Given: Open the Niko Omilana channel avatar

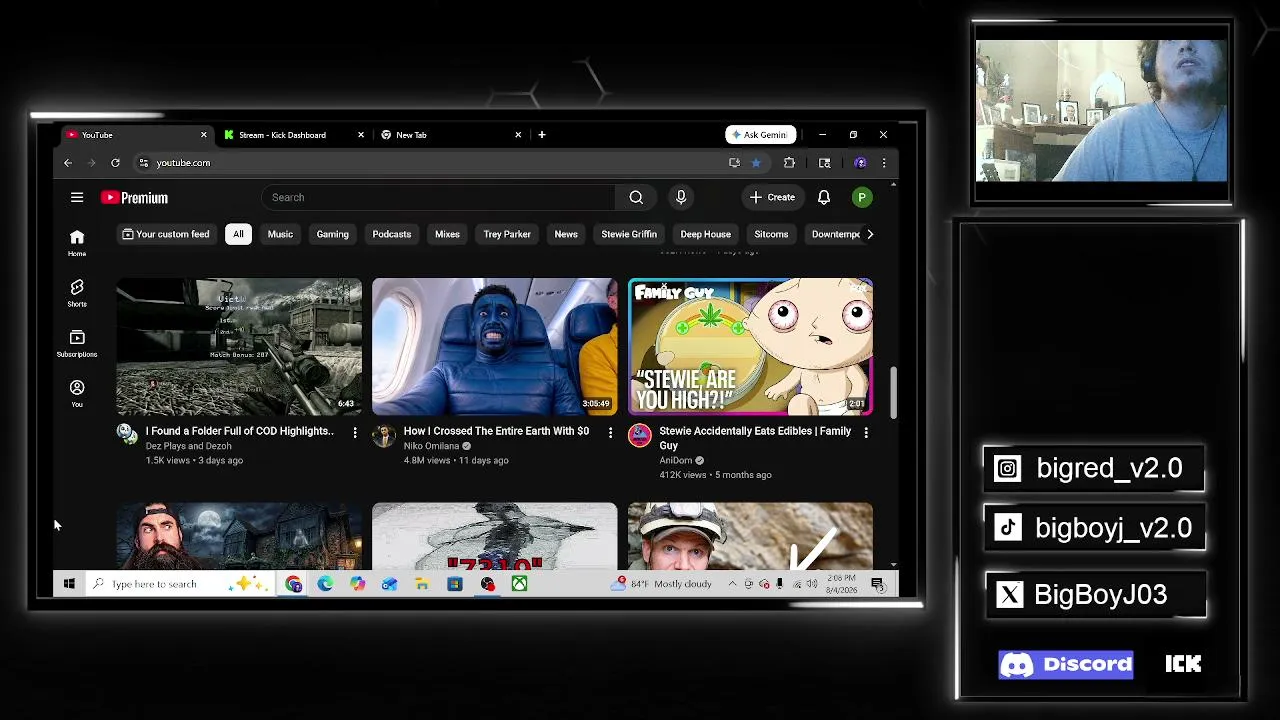Looking at the screenshot, I should [383, 434].
